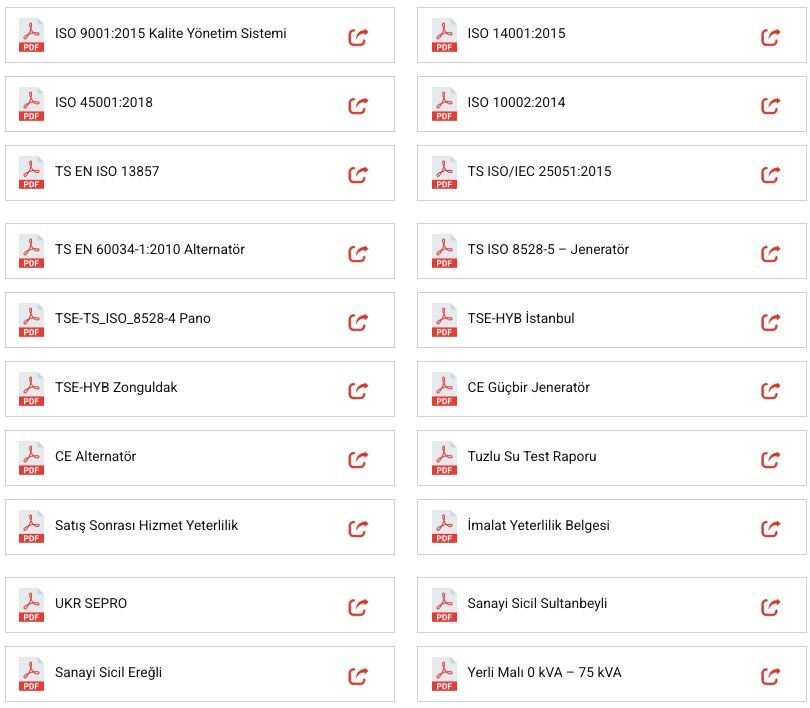Open the TSE-HYB Zonguldak certificate
This screenshot has width=810, height=708.
coord(116,388)
